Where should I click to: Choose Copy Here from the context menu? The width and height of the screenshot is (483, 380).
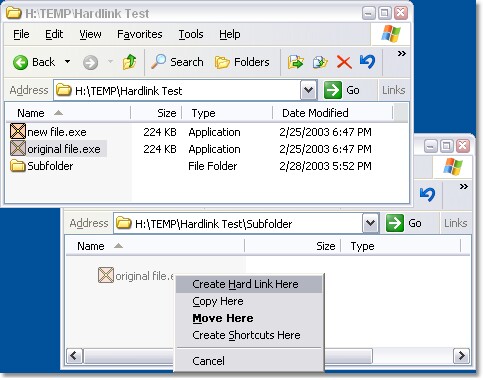tap(249, 301)
